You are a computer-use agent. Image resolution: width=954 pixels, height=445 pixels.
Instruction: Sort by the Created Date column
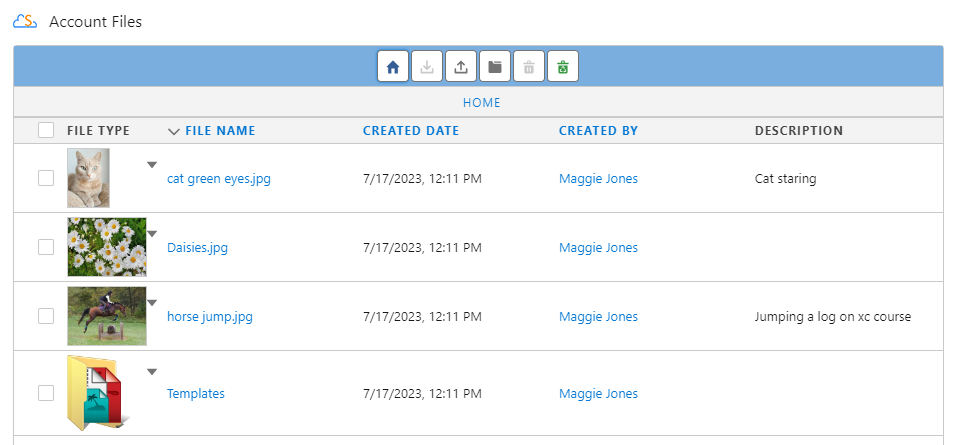[x=411, y=131]
